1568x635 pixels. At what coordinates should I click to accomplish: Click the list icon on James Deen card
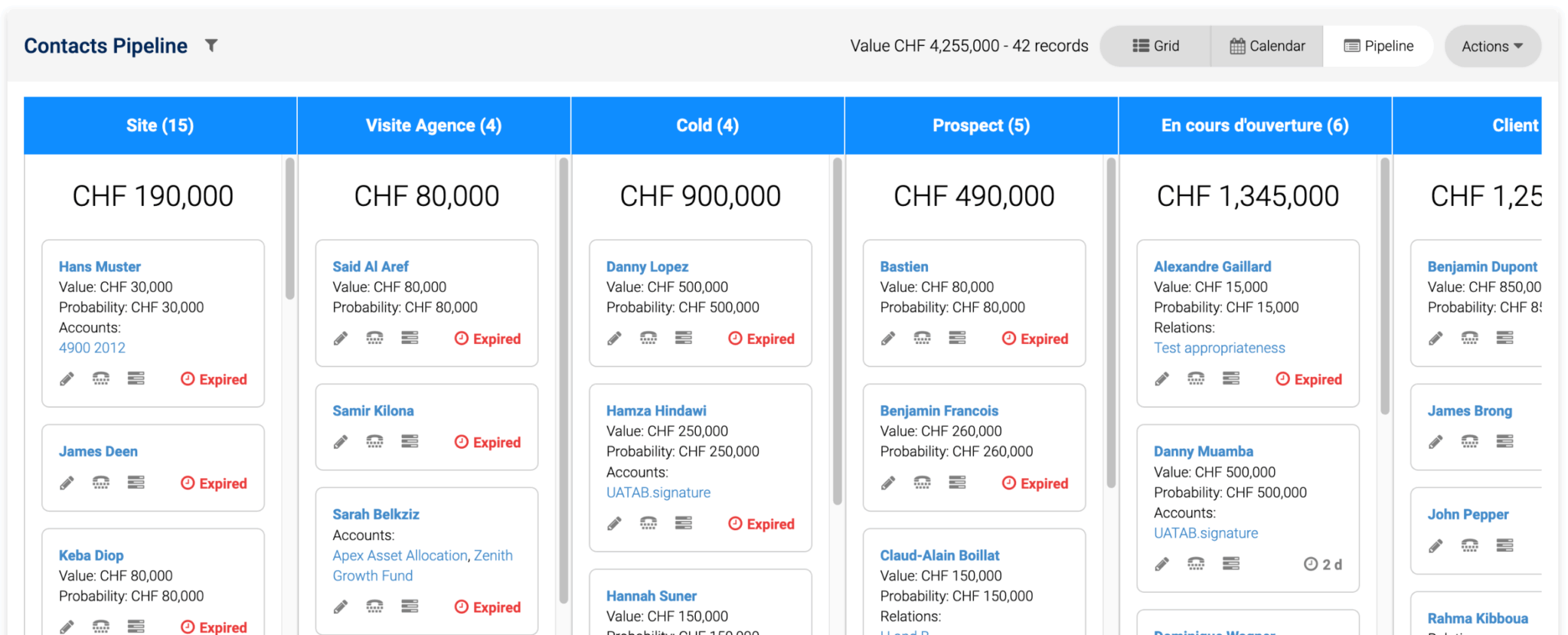click(136, 483)
